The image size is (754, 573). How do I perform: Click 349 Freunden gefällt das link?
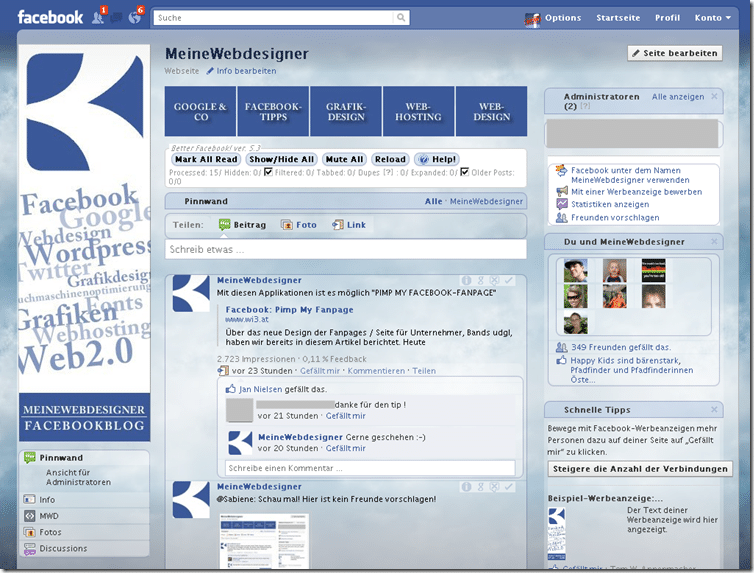coord(621,347)
